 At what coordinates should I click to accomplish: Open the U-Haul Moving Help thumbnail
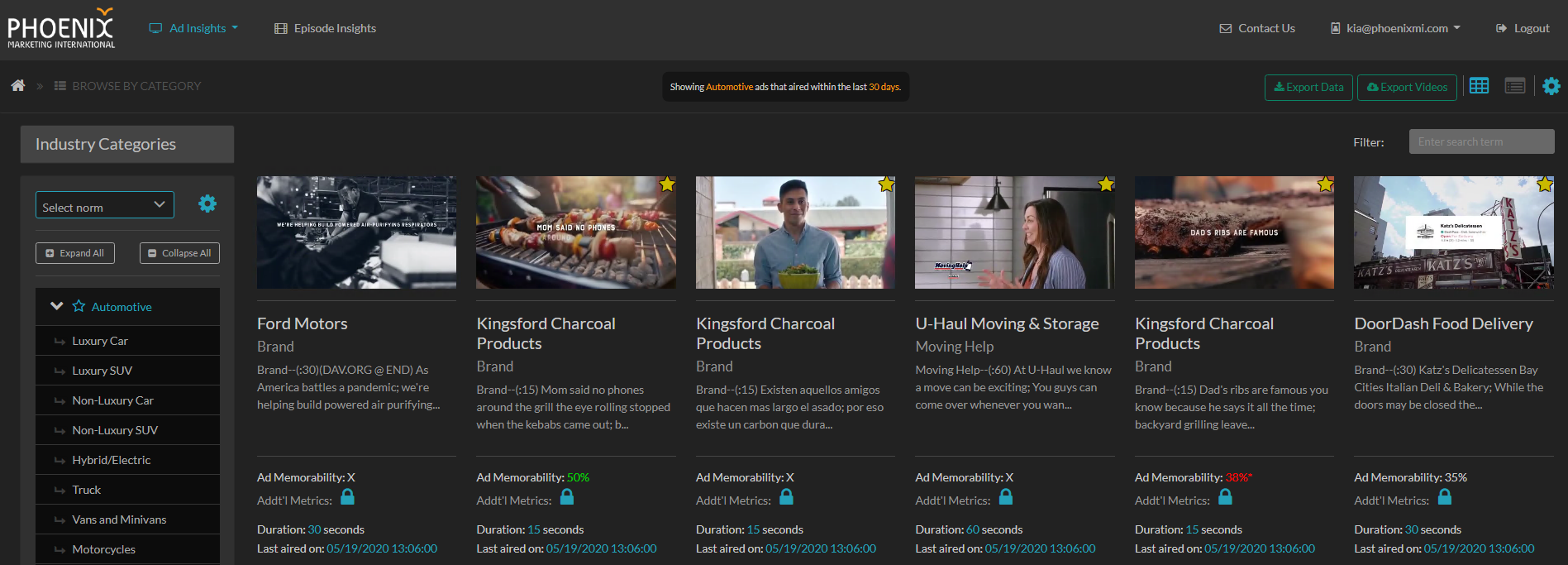(x=1014, y=232)
